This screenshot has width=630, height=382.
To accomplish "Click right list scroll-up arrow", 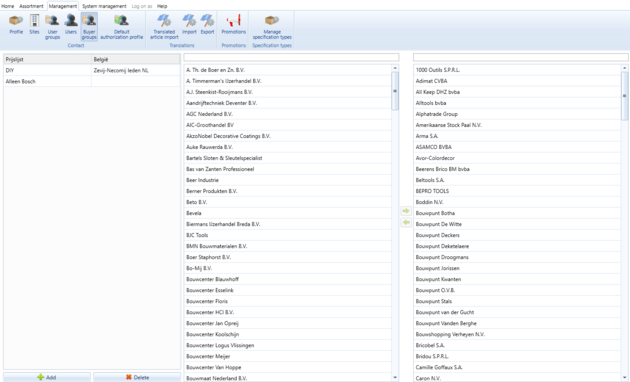I will pyautogui.click(x=624, y=68).
